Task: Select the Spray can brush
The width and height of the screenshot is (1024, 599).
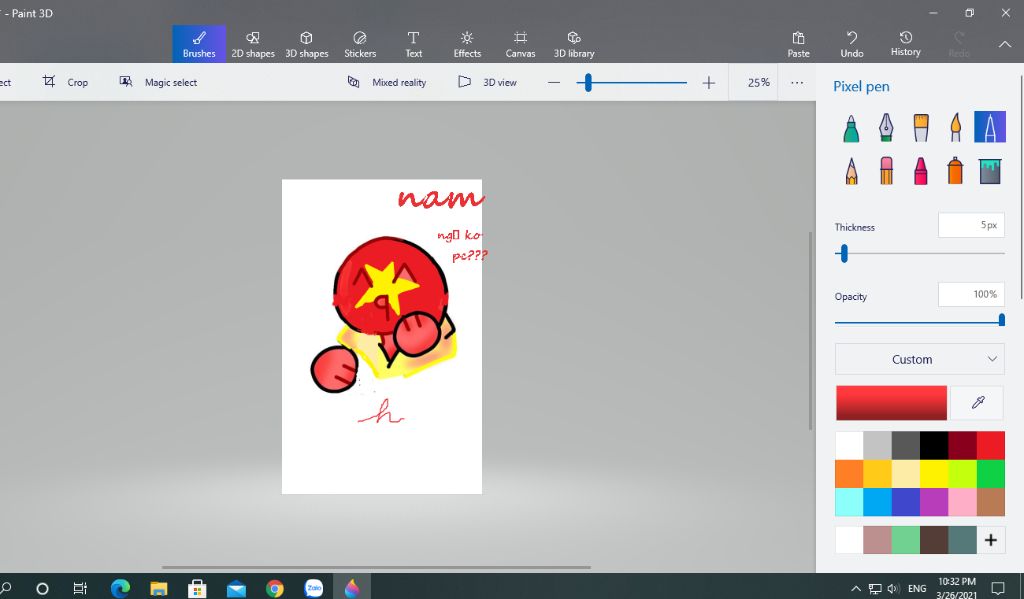Action: pos(955,170)
